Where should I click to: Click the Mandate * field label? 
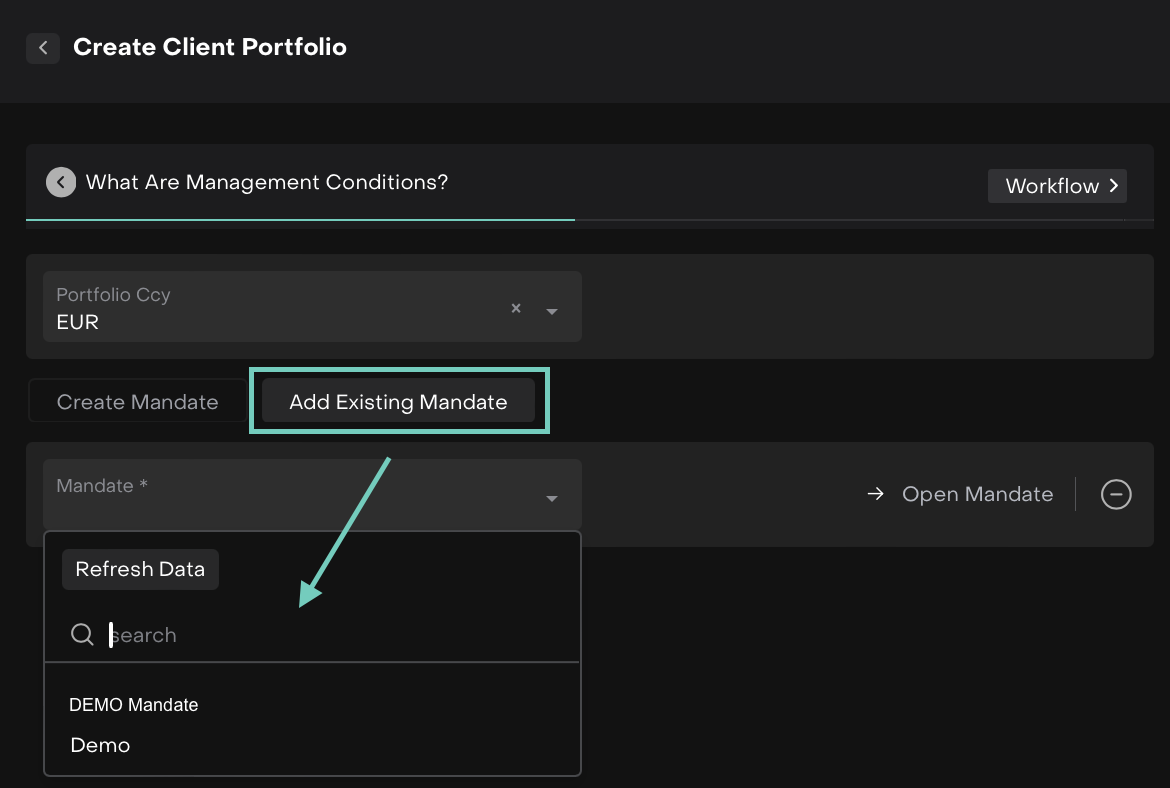point(102,486)
